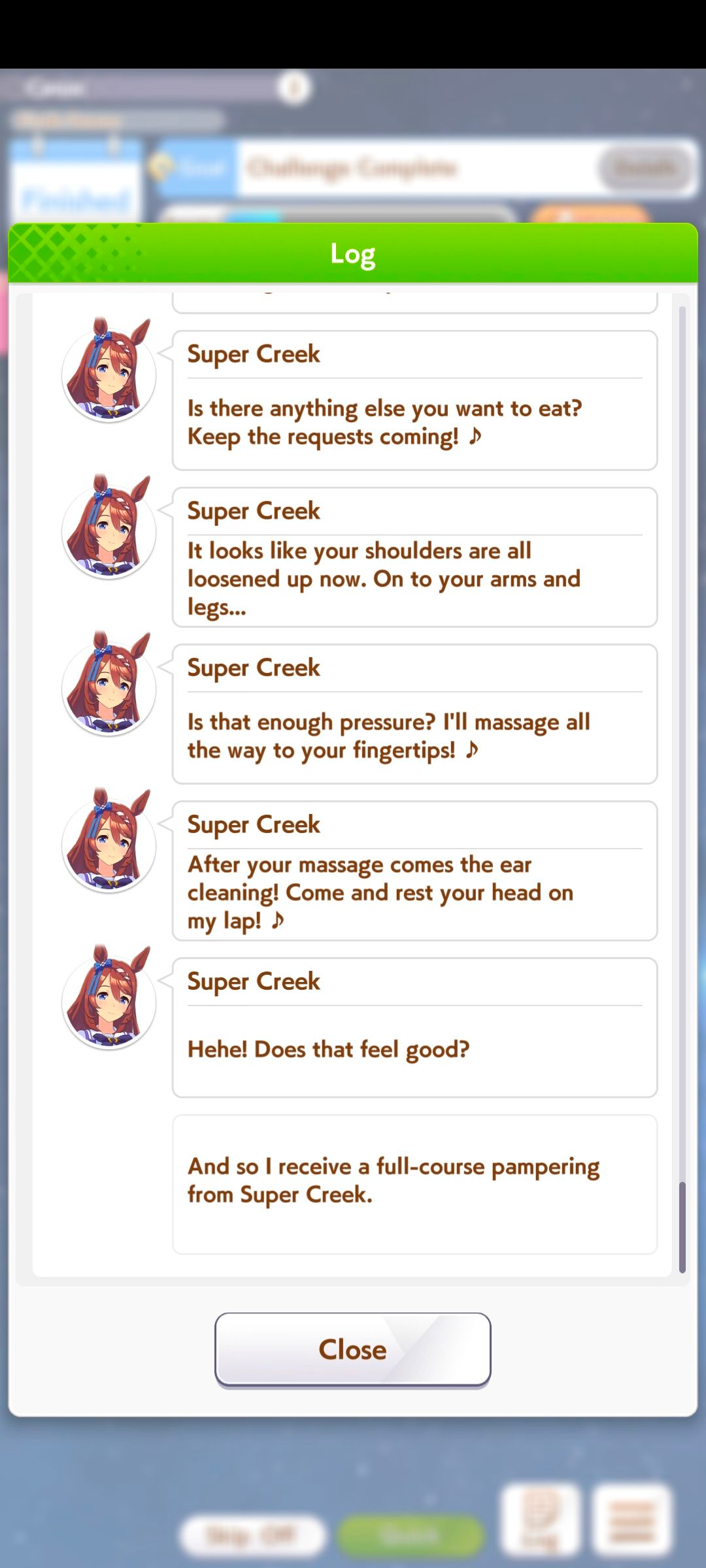Click the round info icon in top bar
The width and height of the screenshot is (706, 1568).
click(x=294, y=87)
